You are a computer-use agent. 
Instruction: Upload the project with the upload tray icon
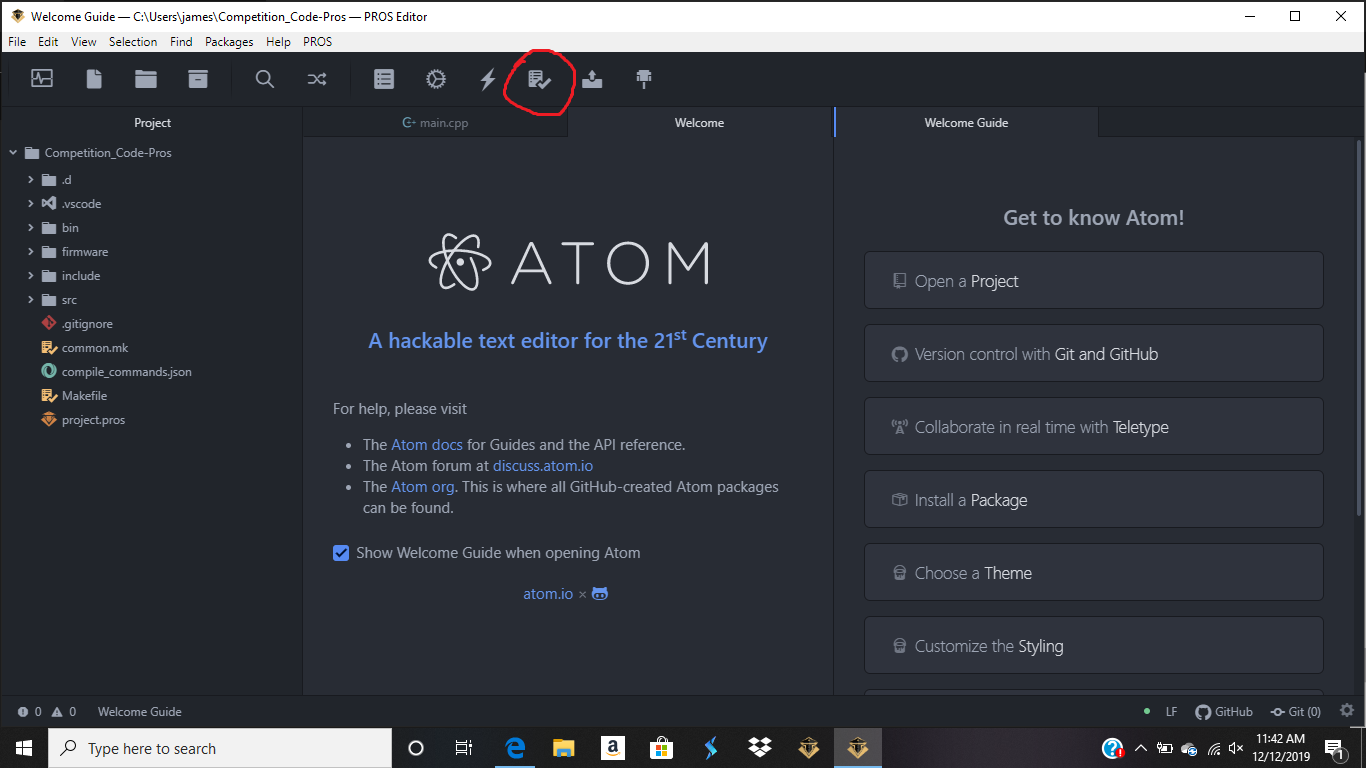point(592,79)
